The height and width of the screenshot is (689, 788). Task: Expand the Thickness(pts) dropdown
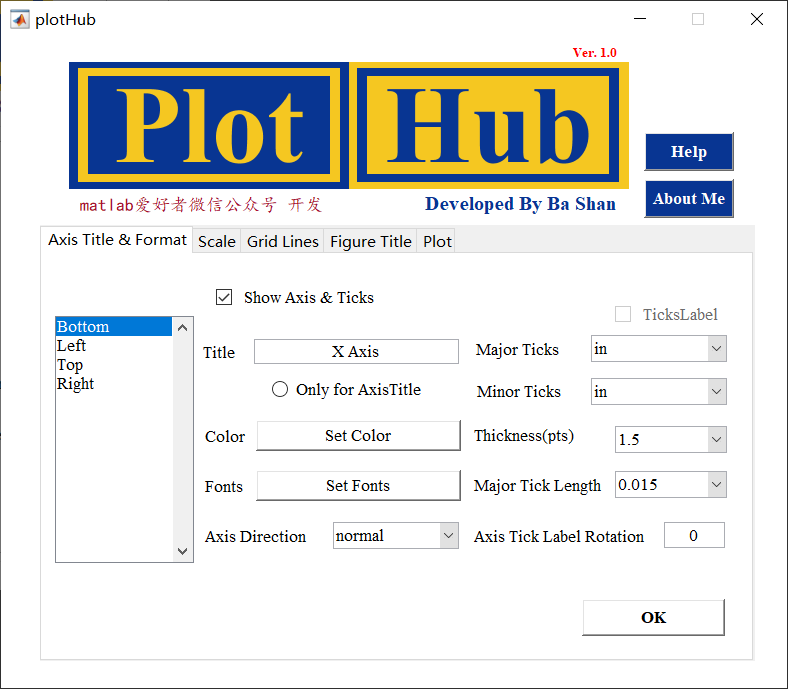(x=671, y=439)
